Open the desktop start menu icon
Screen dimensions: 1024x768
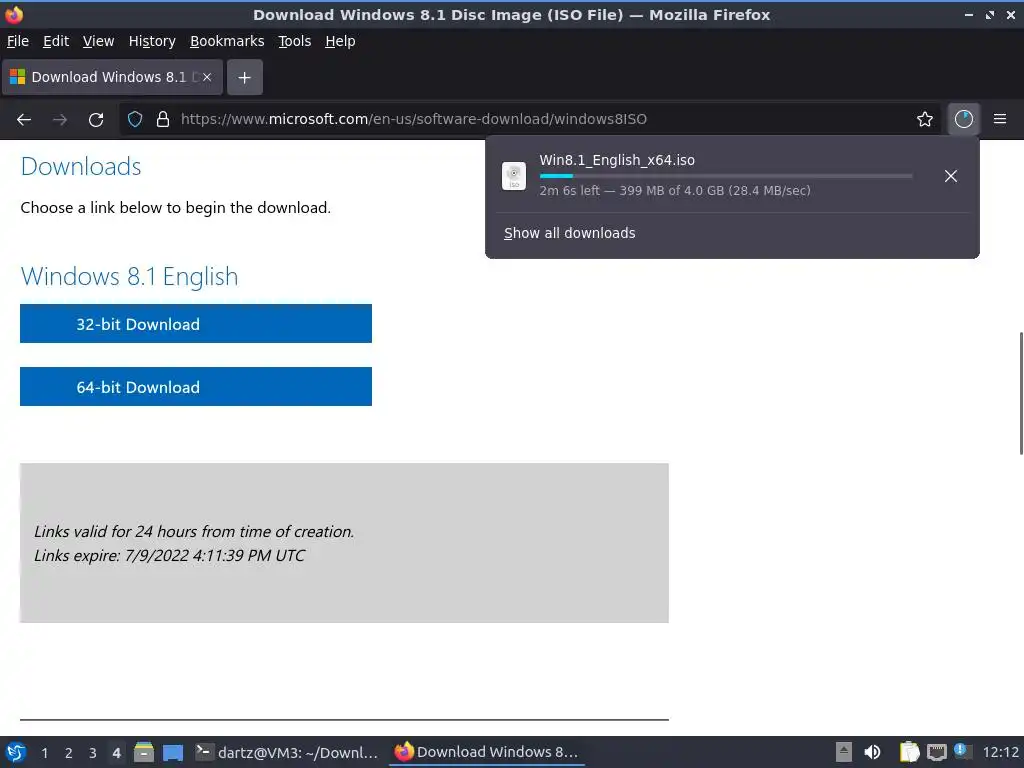(16, 752)
